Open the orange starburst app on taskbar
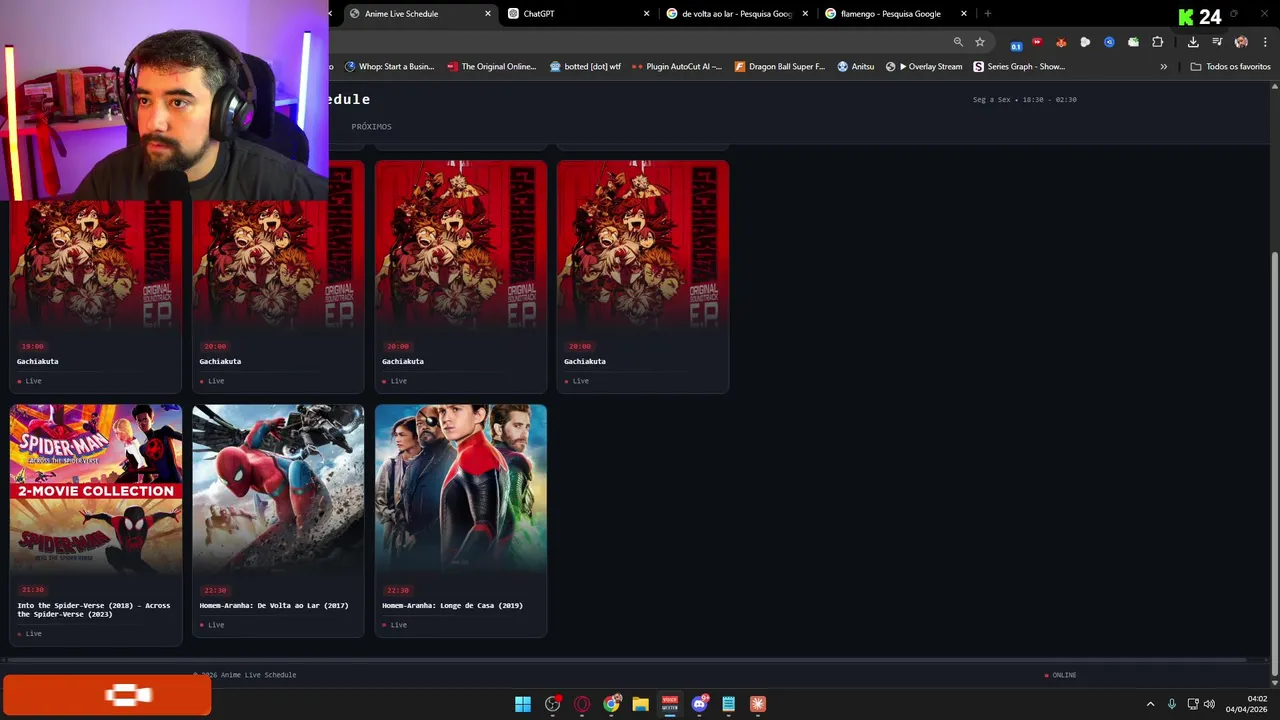 758,704
